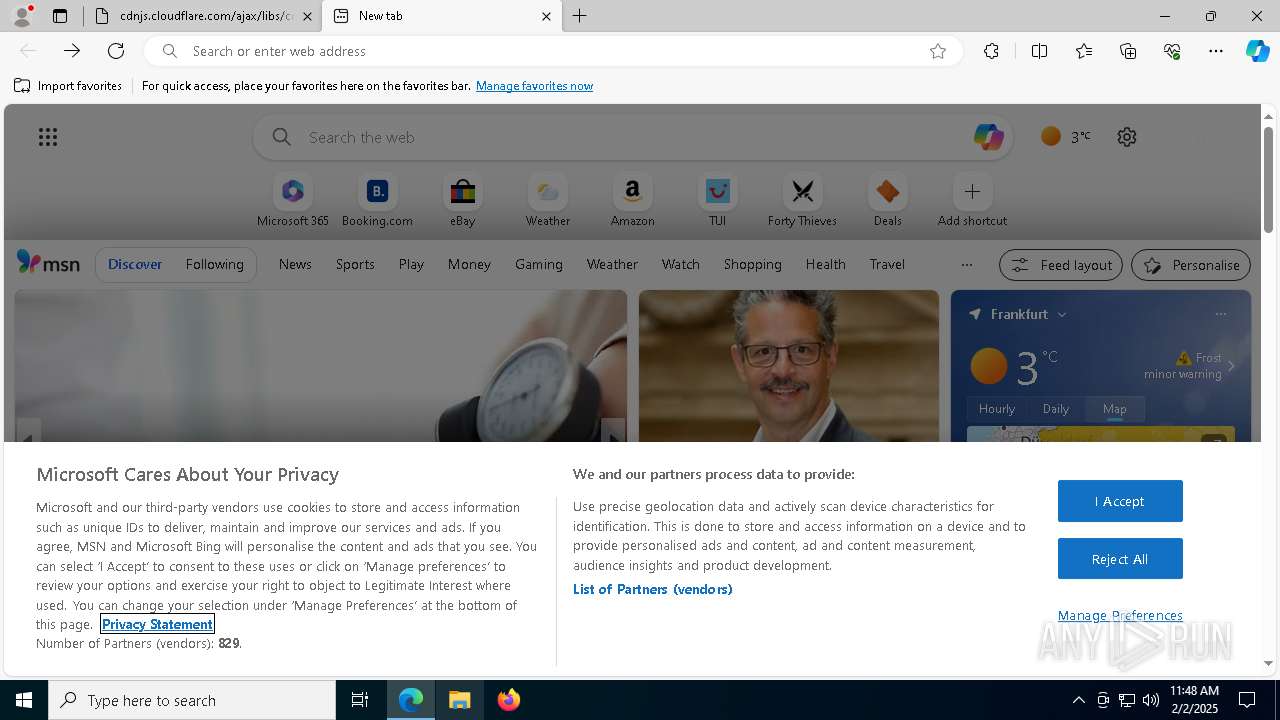Switch to the Following tab
1280x720 pixels.
(214, 264)
